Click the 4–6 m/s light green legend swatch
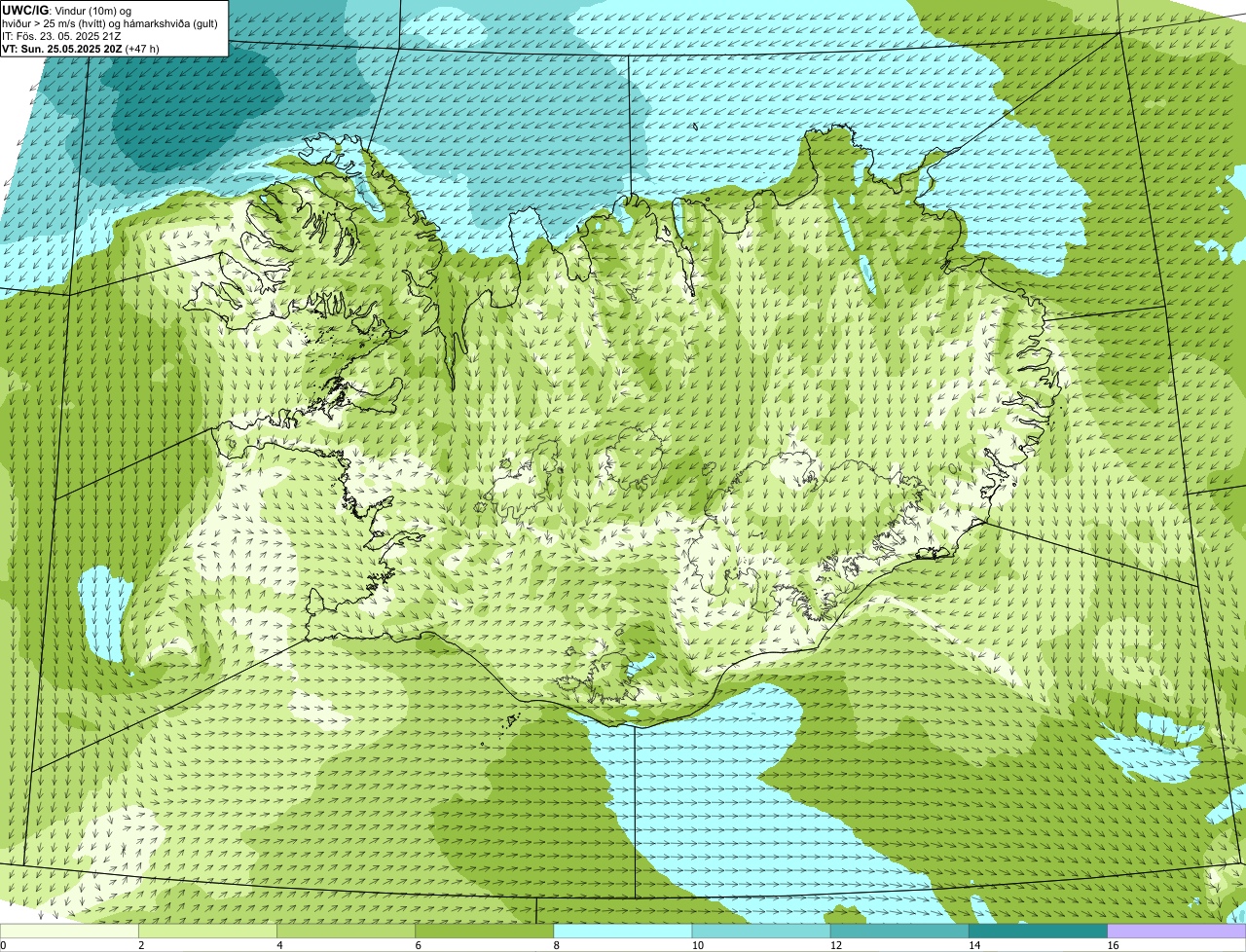The width and height of the screenshot is (1246, 952). click(x=347, y=931)
